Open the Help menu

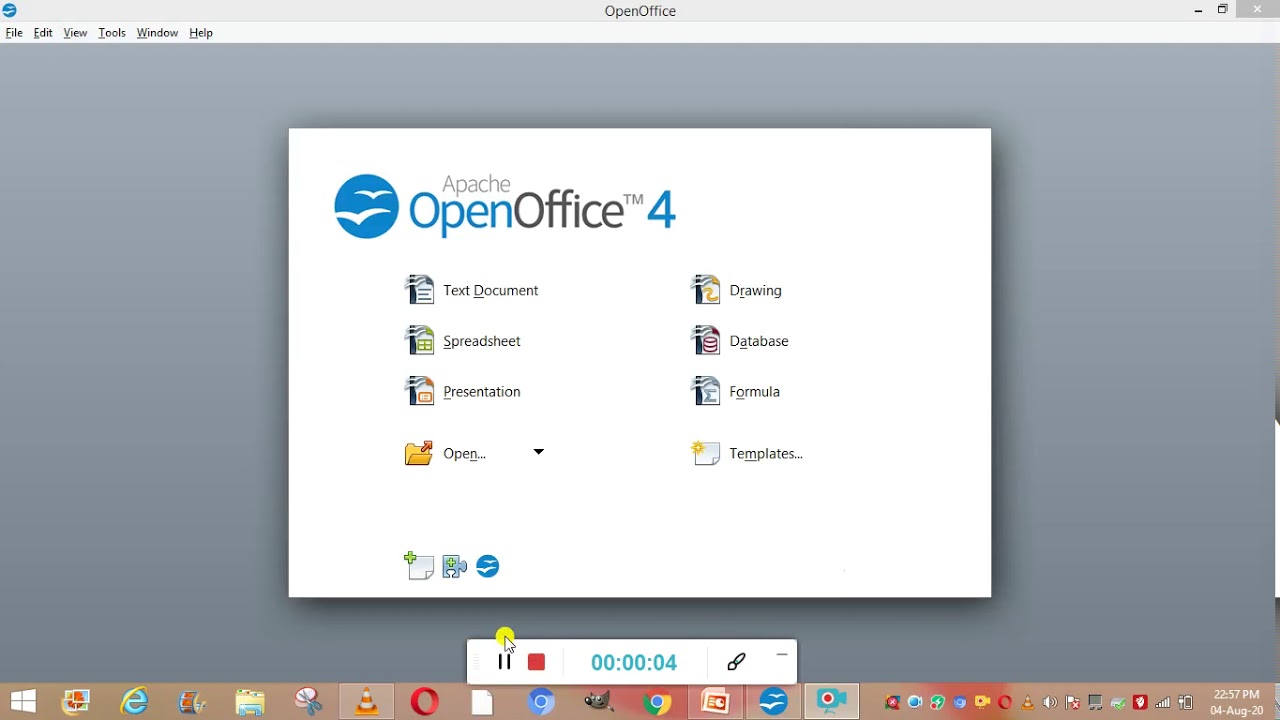point(201,33)
